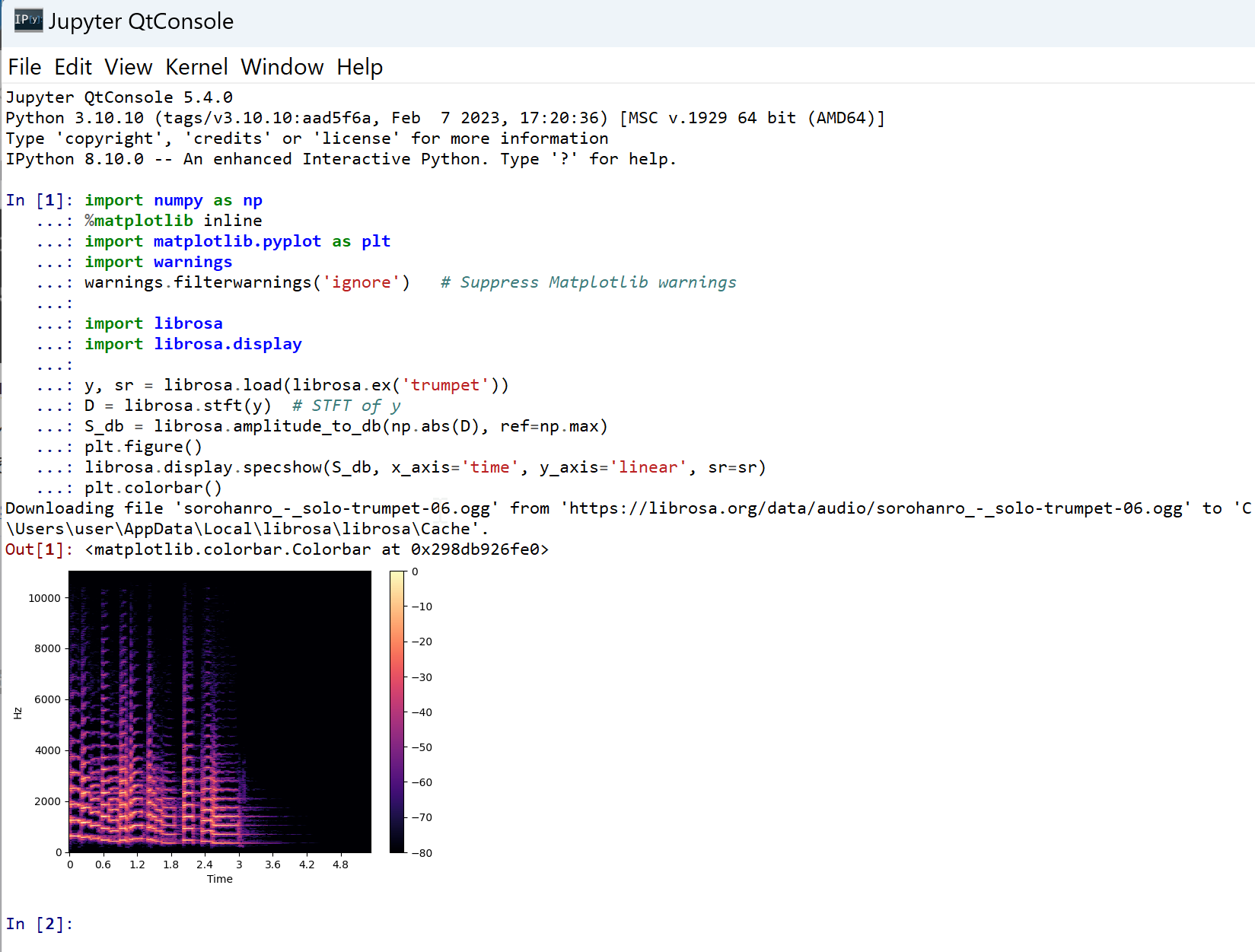Click the '%matplotlib inline' line

pos(174,221)
